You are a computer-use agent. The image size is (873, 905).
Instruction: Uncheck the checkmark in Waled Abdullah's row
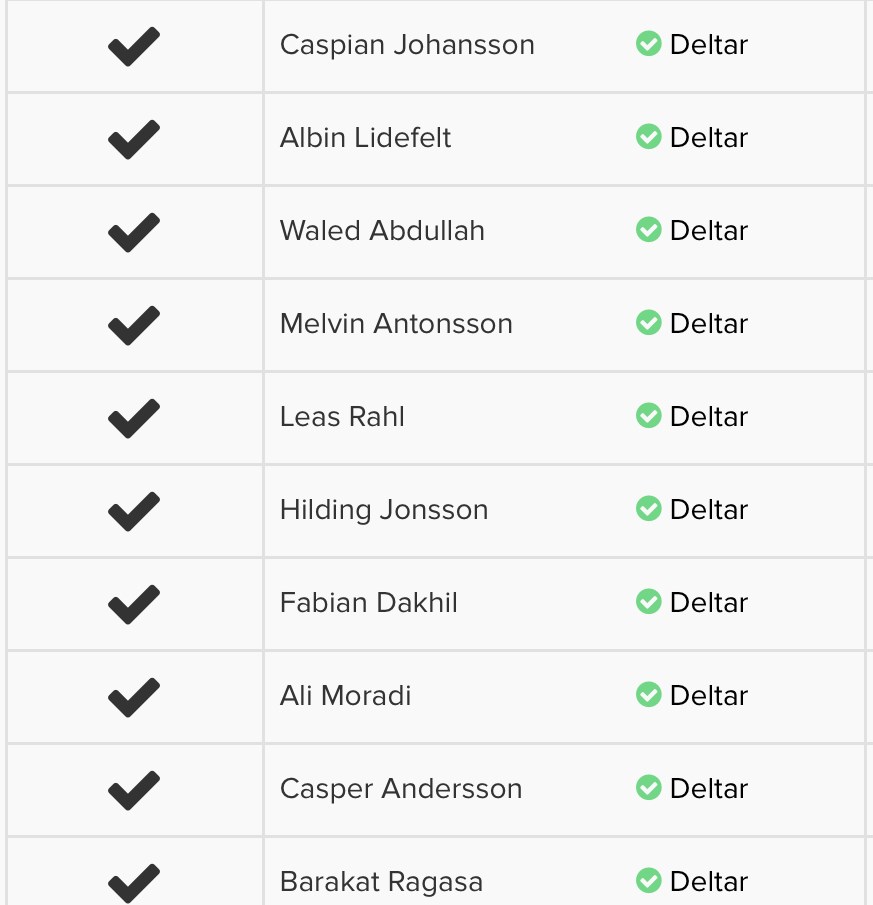[x=134, y=232]
